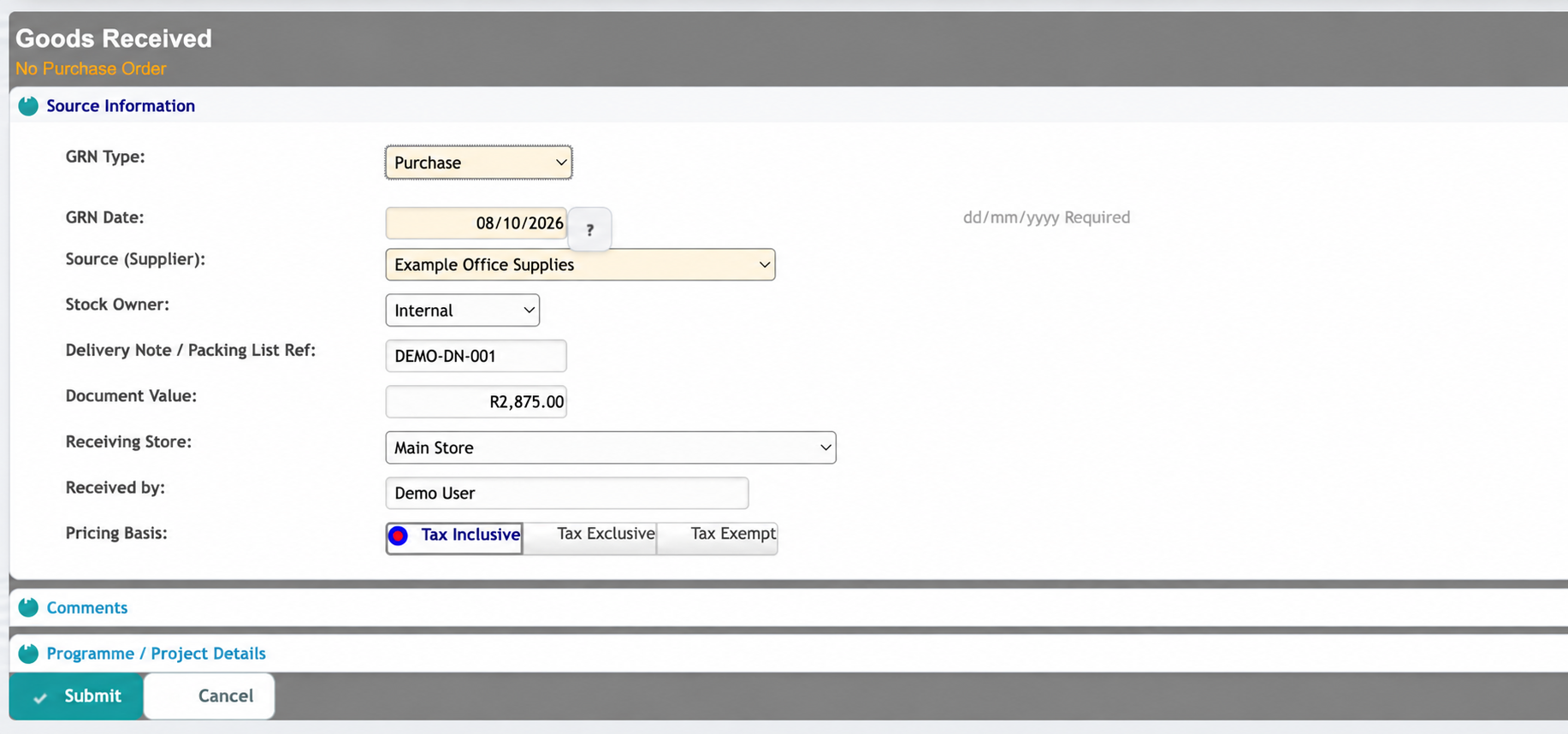The width and height of the screenshot is (1568, 734).
Task: Click the Comments section heading
Action: tap(87, 607)
